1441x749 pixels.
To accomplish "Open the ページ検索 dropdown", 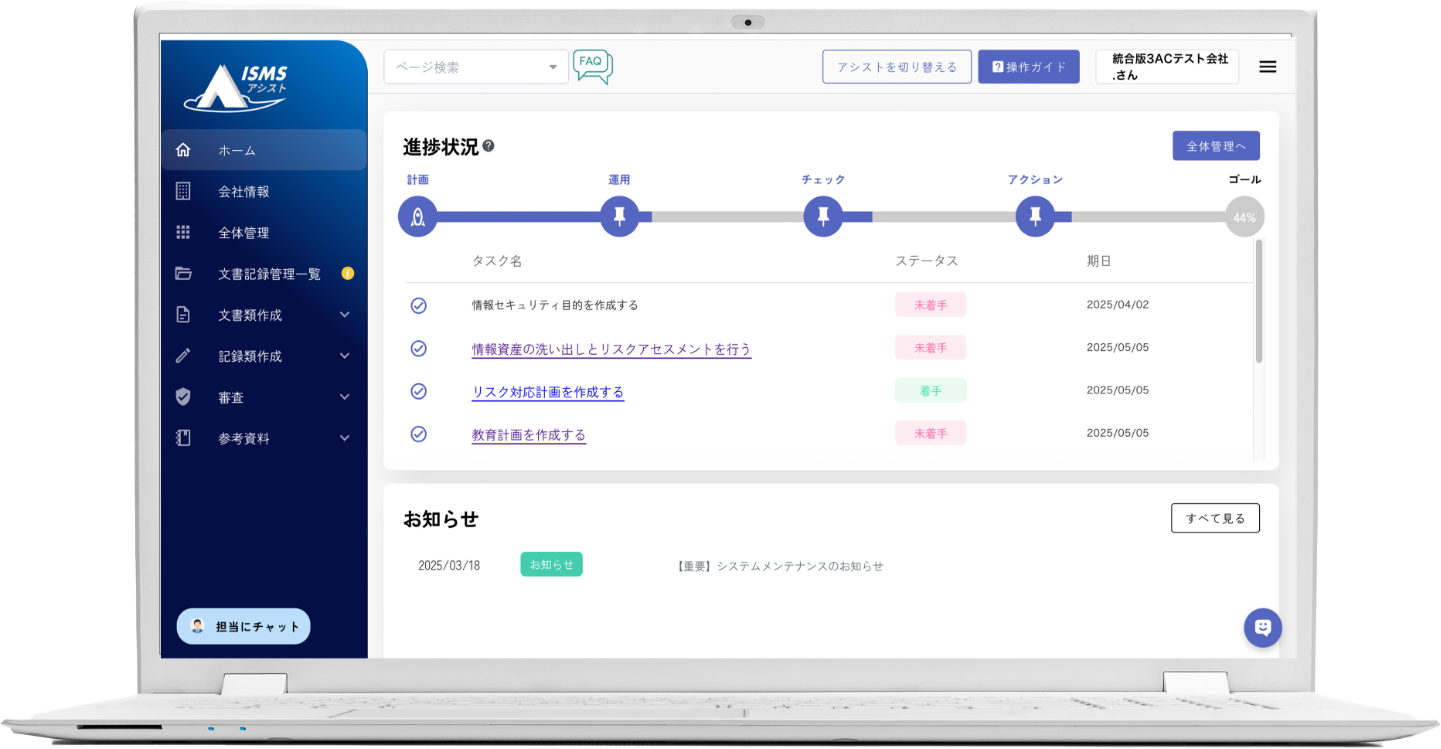I will coord(476,67).
